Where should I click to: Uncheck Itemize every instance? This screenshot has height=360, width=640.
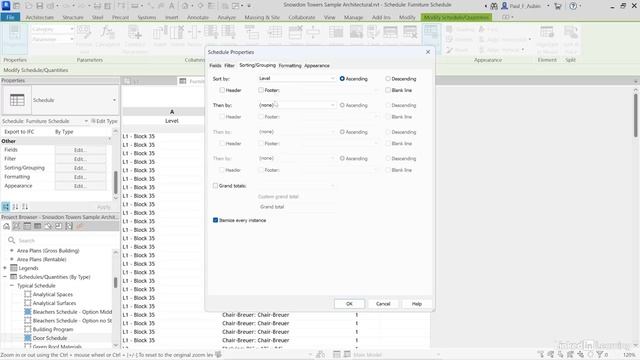[216, 220]
